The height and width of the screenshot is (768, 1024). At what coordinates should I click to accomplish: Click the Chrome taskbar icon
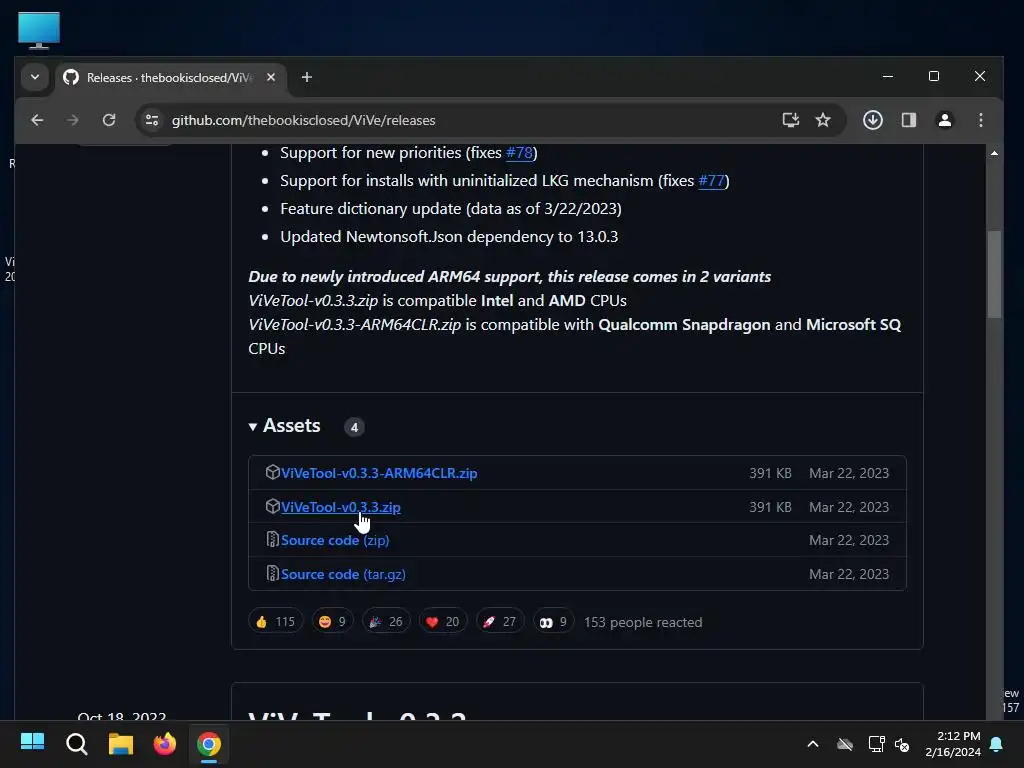click(x=209, y=743)
